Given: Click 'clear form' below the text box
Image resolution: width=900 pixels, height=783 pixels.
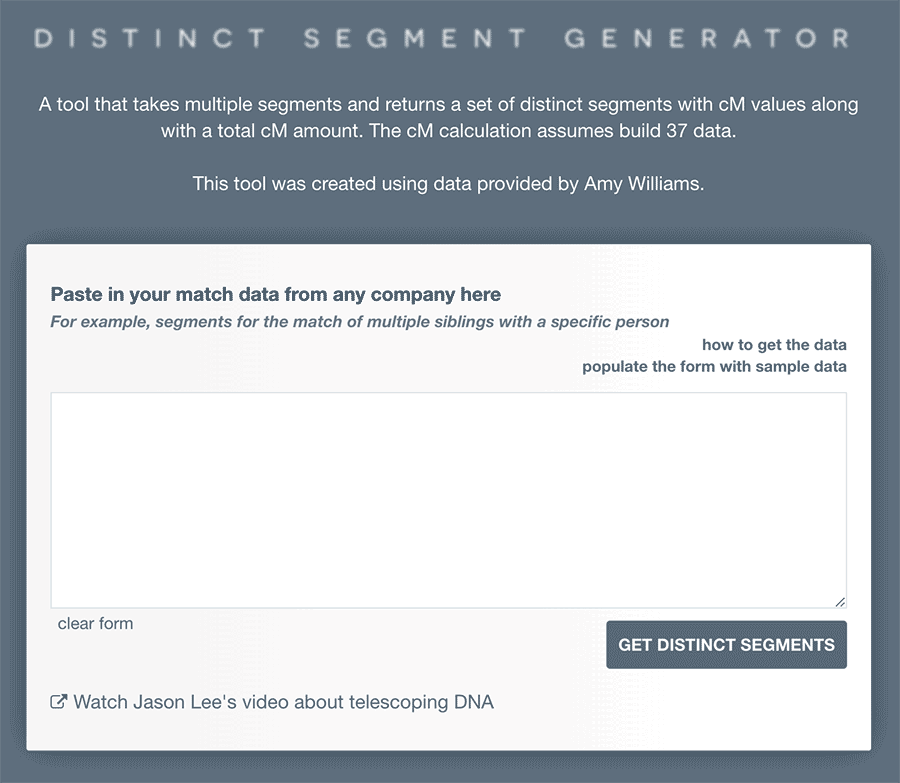Looking at the screenshot, I should [x=95, y=623].
